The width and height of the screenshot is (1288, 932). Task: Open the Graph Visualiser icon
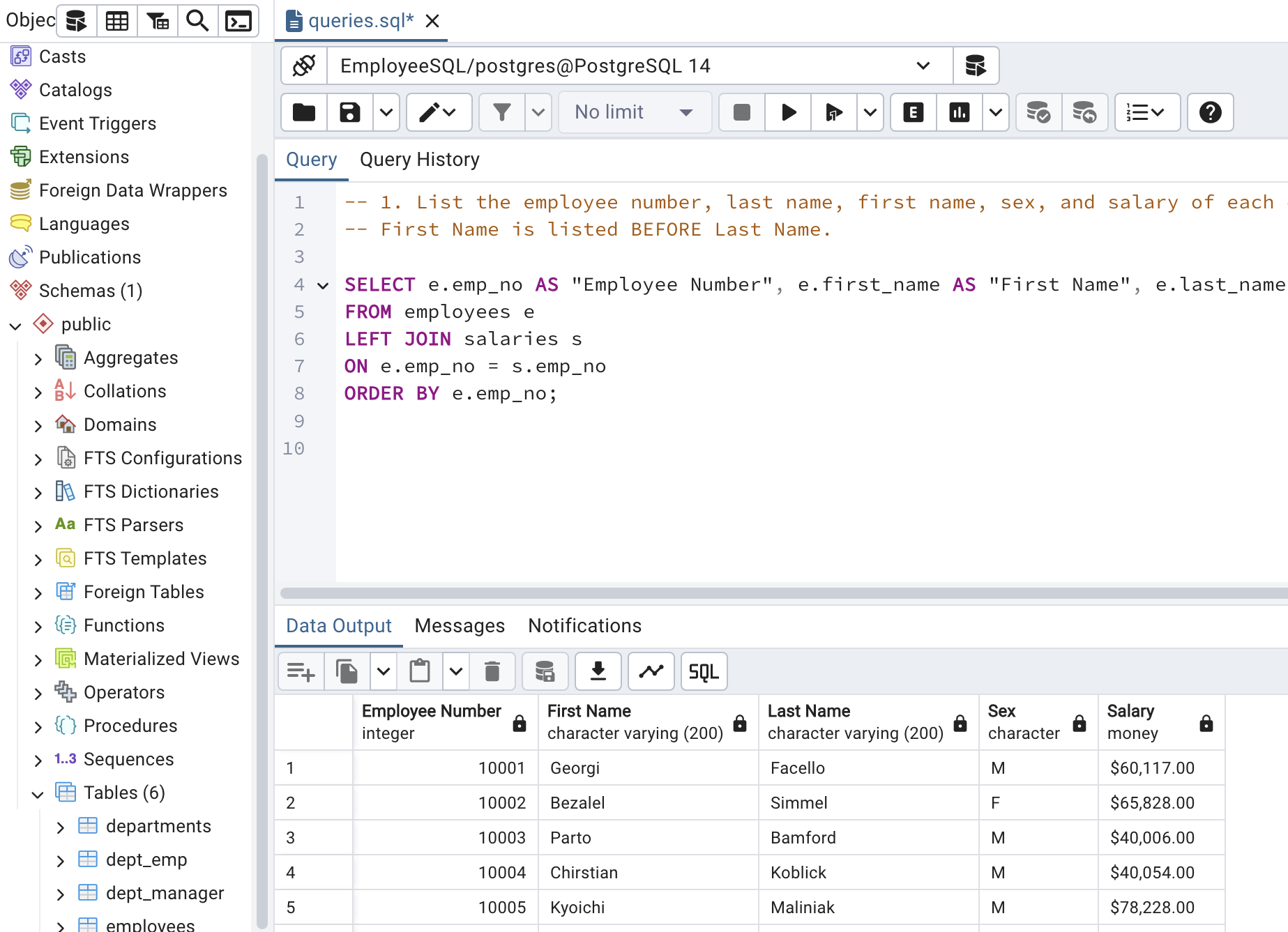point(651,672)
